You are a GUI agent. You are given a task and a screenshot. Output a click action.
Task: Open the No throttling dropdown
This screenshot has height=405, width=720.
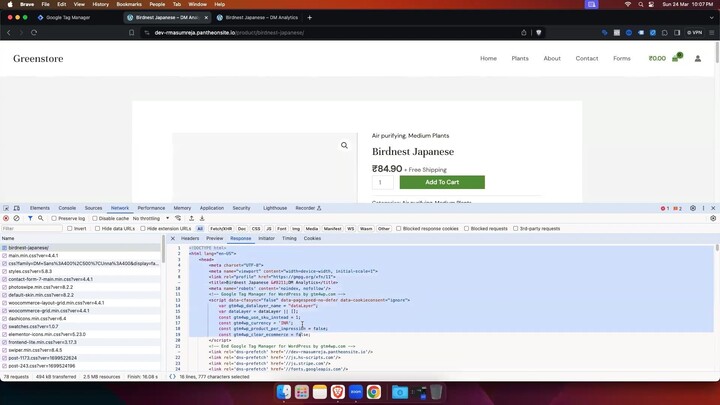(151, 219)
